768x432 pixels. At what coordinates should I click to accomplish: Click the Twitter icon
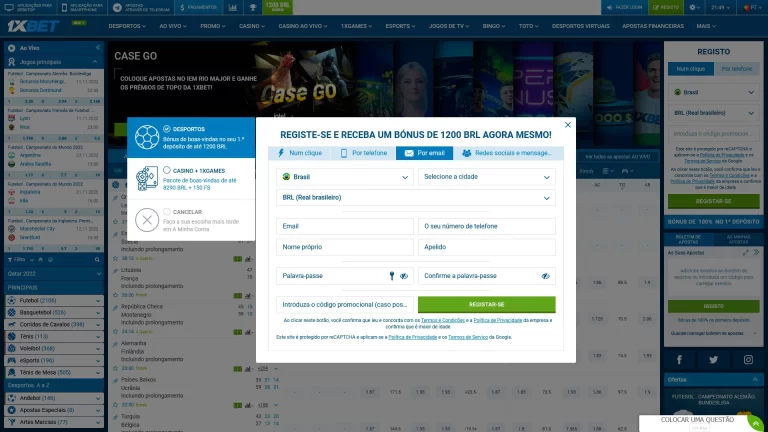pyautogui.click(x=714, y=360)
